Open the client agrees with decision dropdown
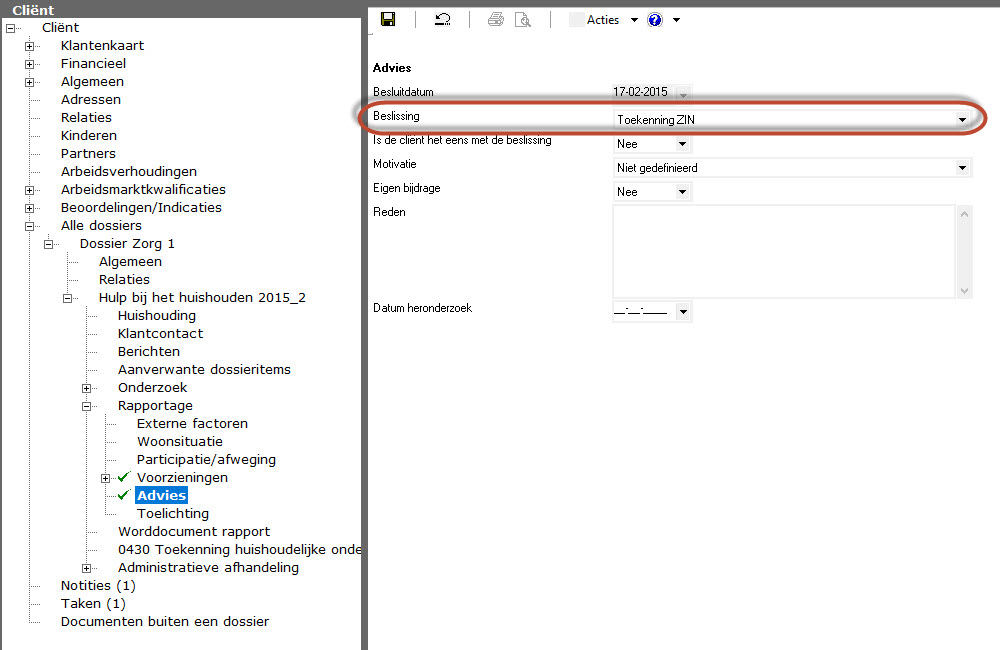This screenshot has height=650, width=1000. coord(682,144)
